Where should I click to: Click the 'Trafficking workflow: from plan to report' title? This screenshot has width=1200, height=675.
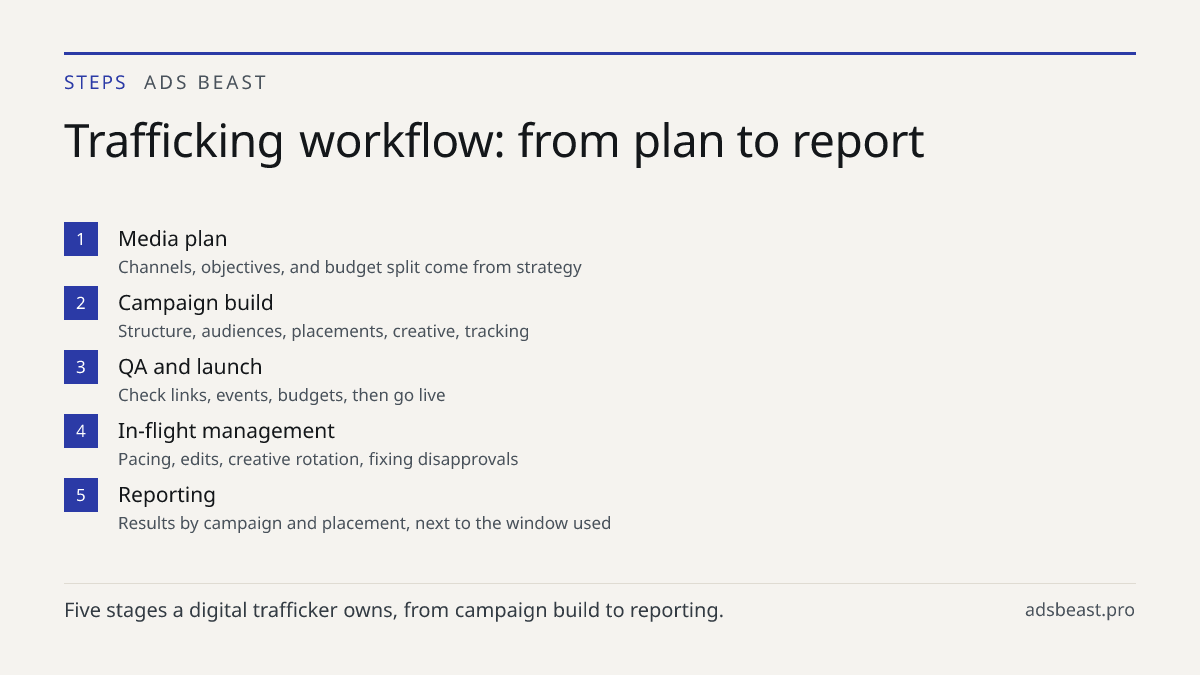[x=494, y=141]
